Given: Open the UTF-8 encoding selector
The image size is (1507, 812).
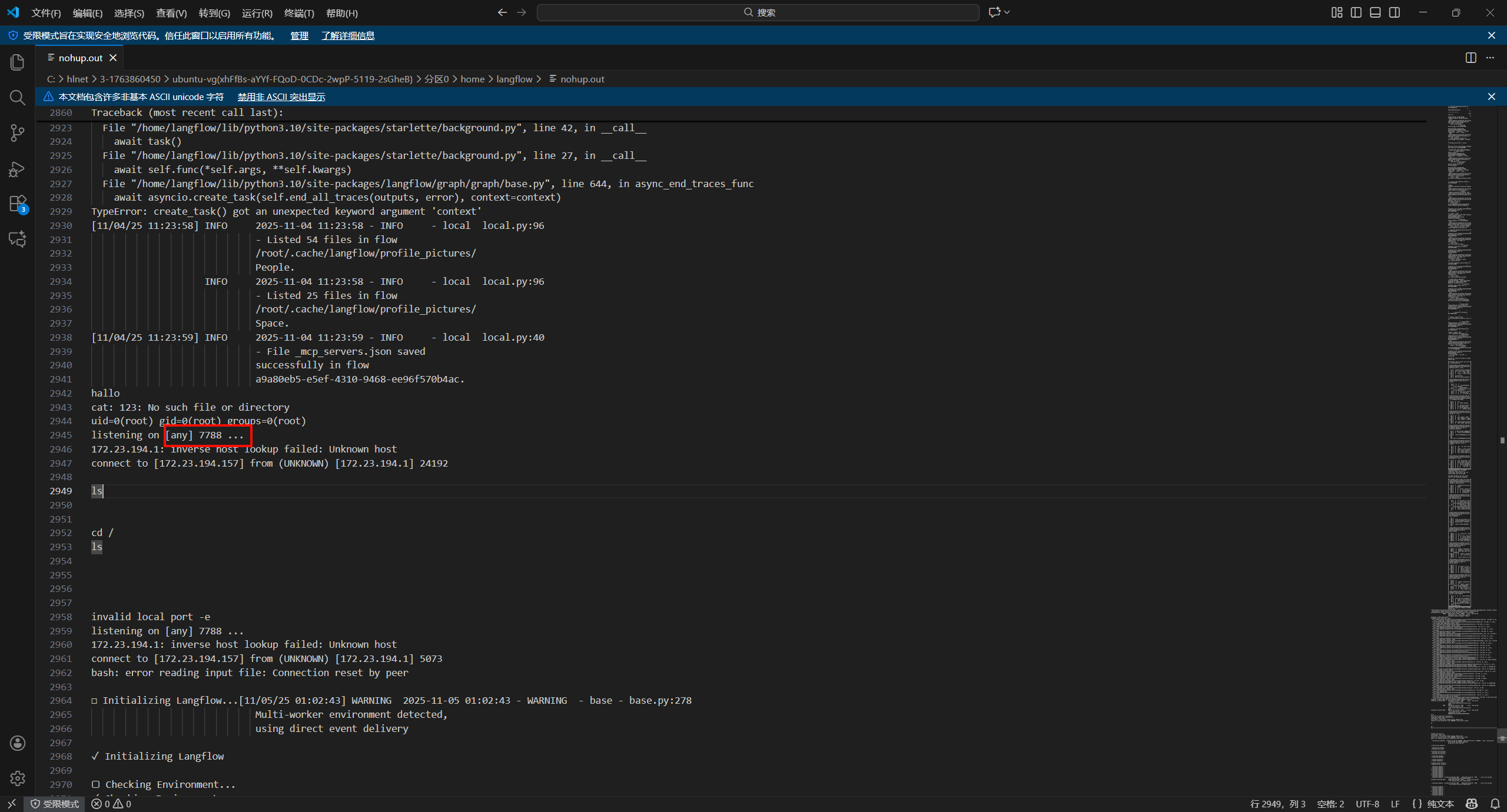Looking at the screenshot, I should click(1367, 804).
